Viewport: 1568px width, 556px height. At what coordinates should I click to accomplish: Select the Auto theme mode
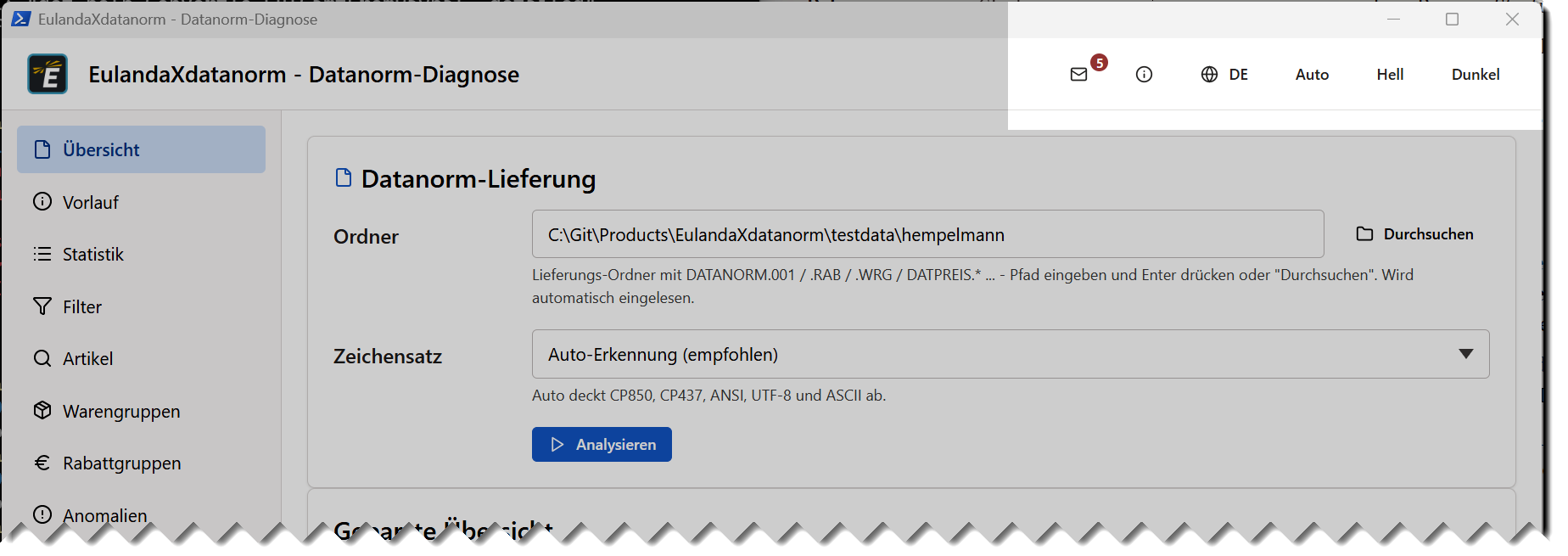[x=1312, y=75]
